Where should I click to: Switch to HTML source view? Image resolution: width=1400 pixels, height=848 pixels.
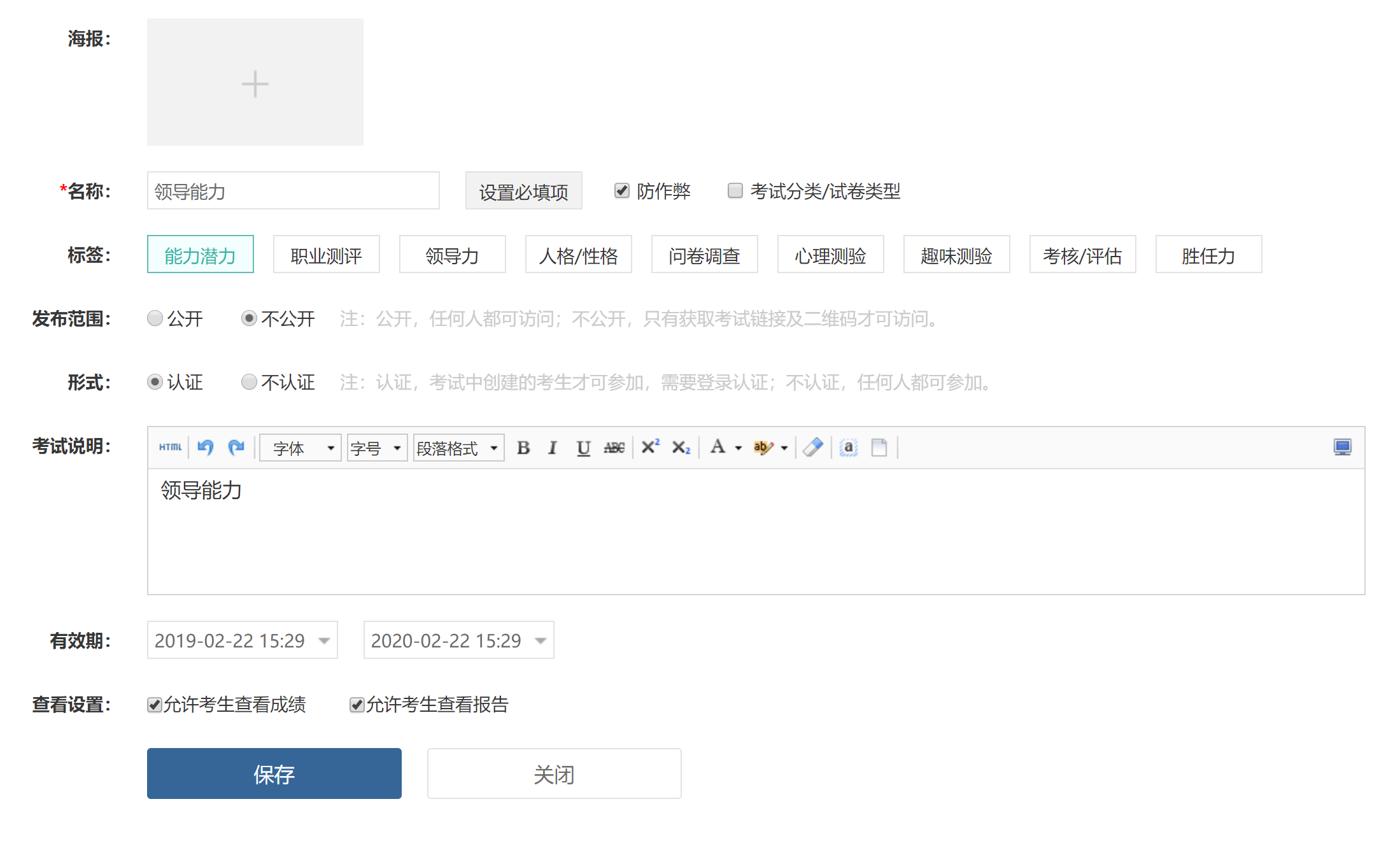170,448
